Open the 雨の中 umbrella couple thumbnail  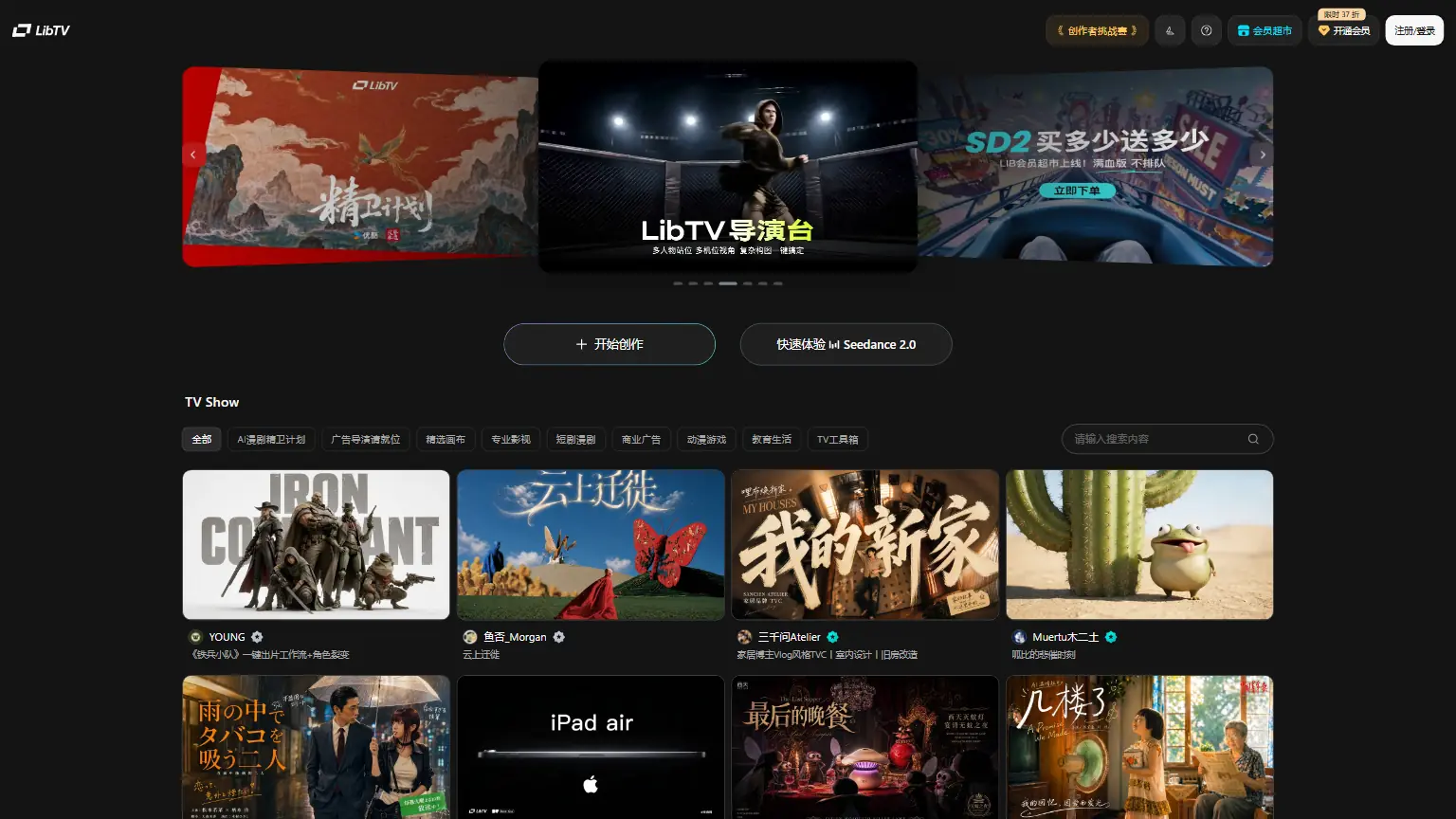click(x=316, y=747)
